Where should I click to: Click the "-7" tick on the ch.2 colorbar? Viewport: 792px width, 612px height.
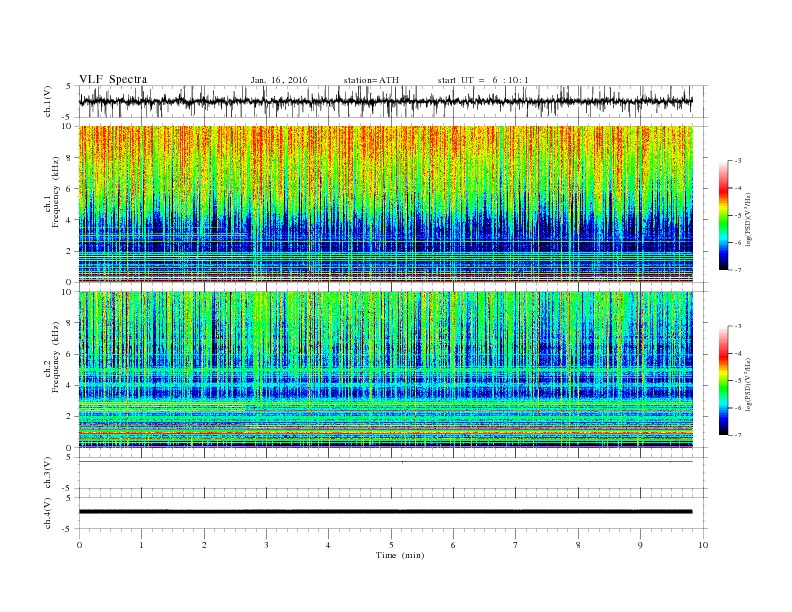(x=738, y=435)
